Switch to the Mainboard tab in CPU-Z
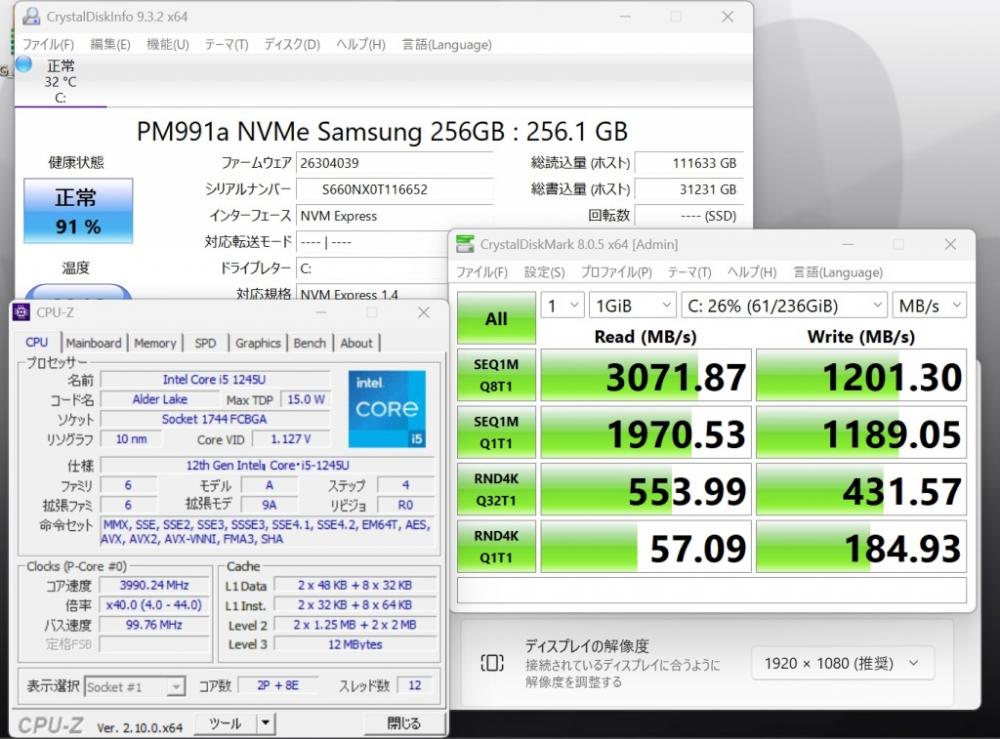 pos(94,343)
